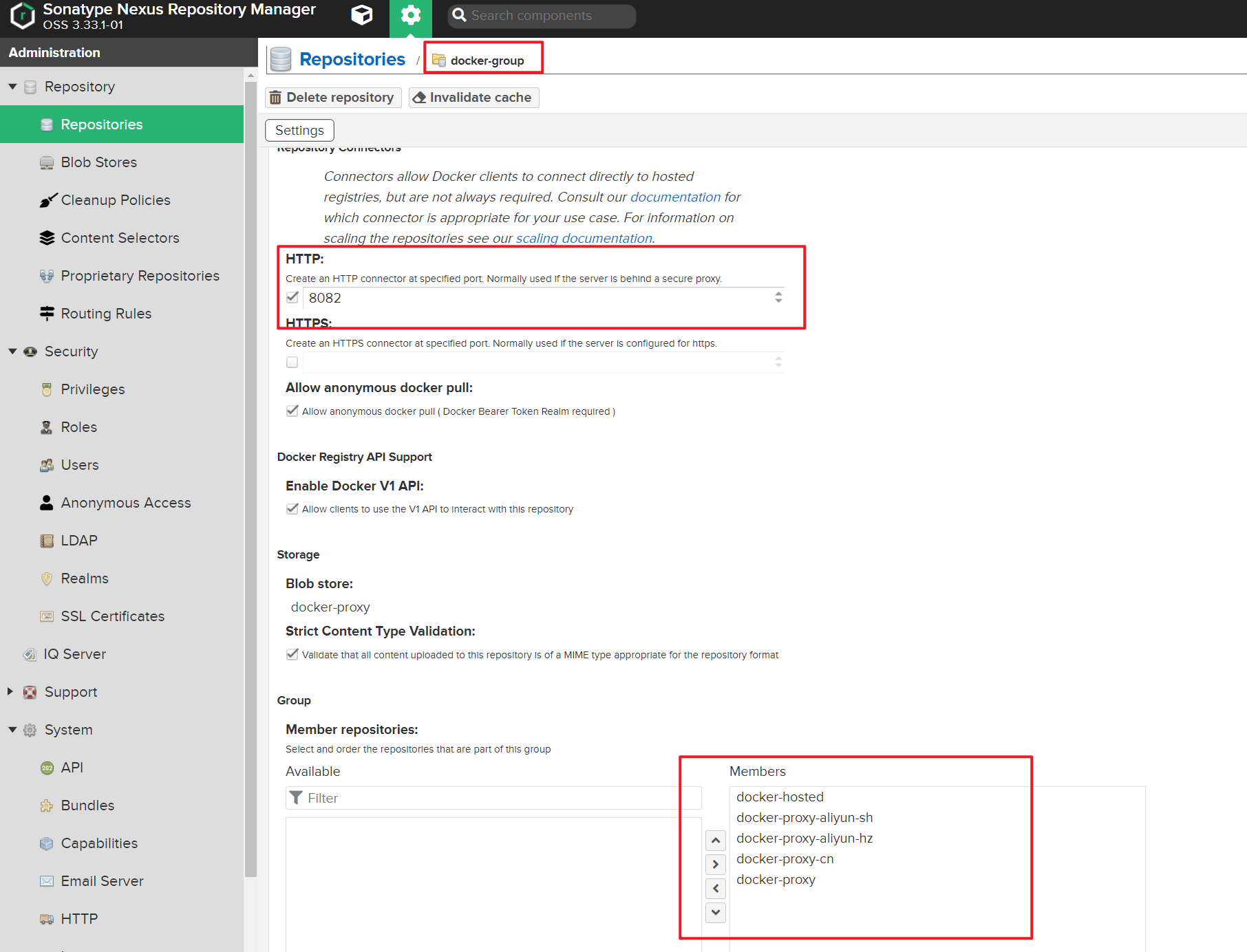Click the docker-group folder icon in breadcrumb
1247x952 pixels.
(439, 60)
